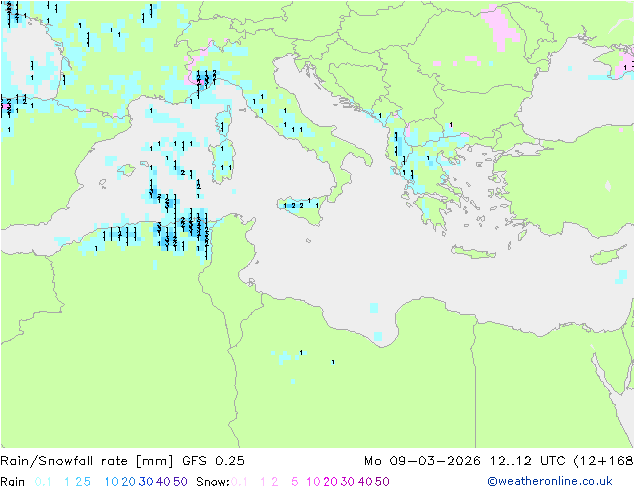Pick the snow legend value 10
The image size is (634, 490).
coord(313,482)
